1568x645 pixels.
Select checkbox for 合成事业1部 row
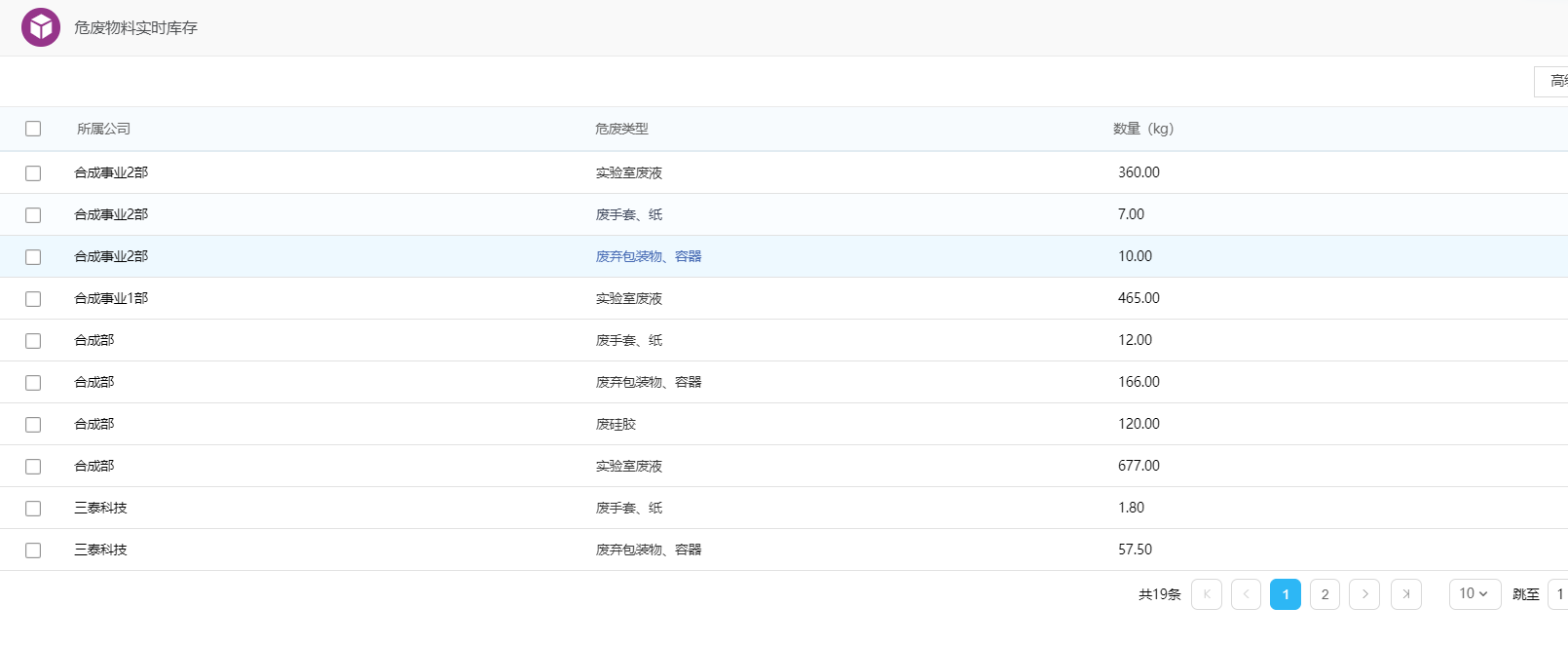coord(33,299)
